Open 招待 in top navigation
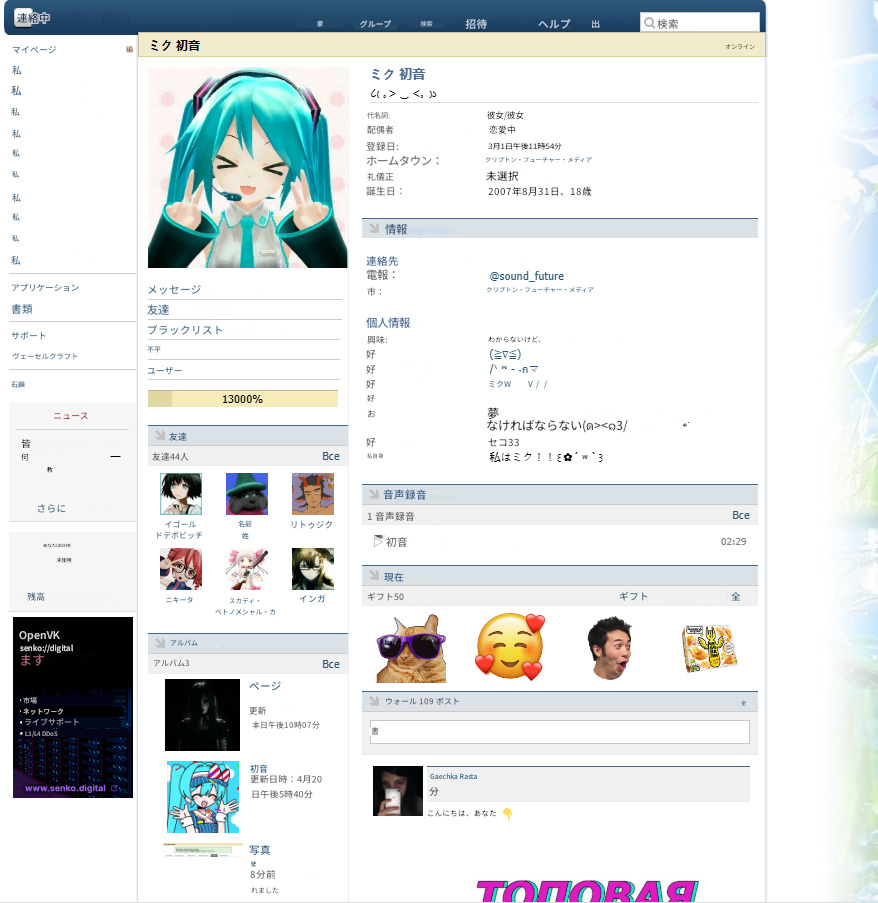 click(x=476, y=24)
